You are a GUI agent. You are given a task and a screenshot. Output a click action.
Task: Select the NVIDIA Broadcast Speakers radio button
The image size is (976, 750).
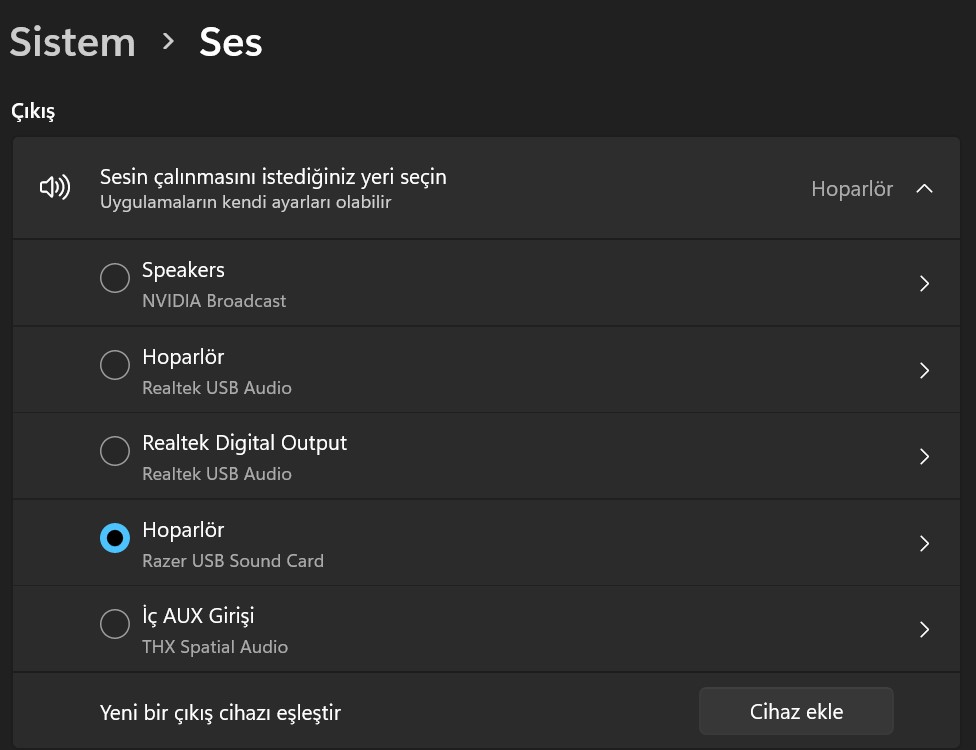pyautogui.click(x=115, y=279)
